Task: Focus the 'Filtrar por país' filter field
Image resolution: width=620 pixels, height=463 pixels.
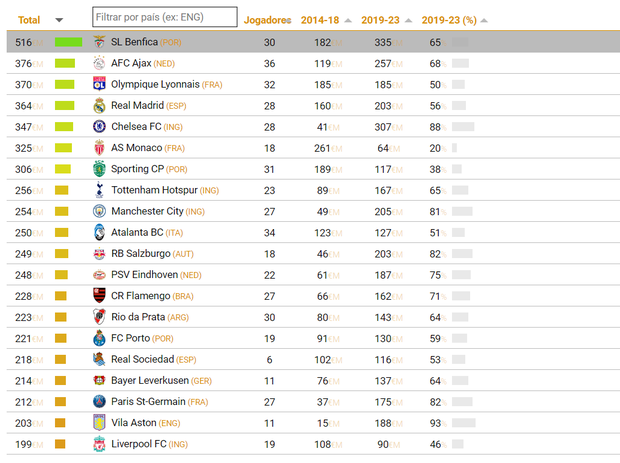Action: tap(164, 17)
